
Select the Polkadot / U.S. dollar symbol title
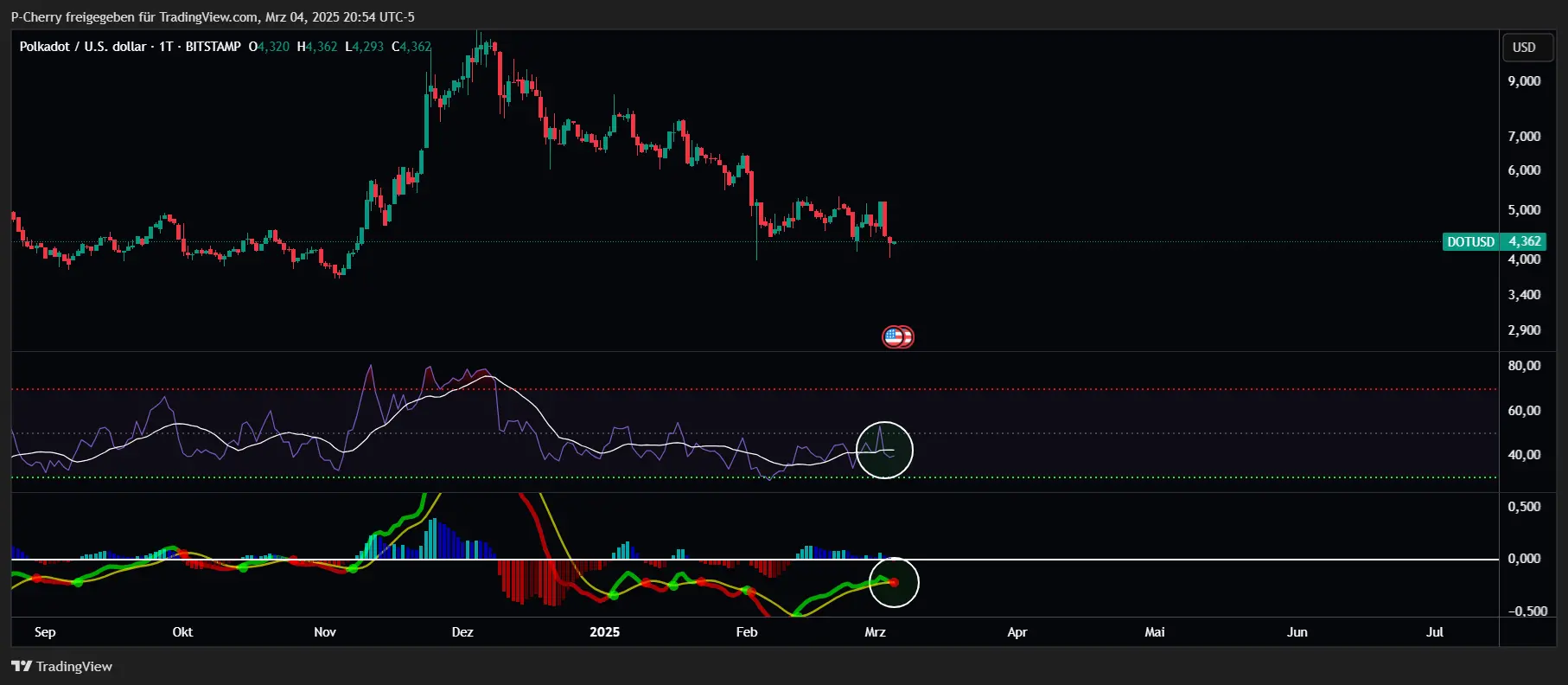(x=83, y=47)
